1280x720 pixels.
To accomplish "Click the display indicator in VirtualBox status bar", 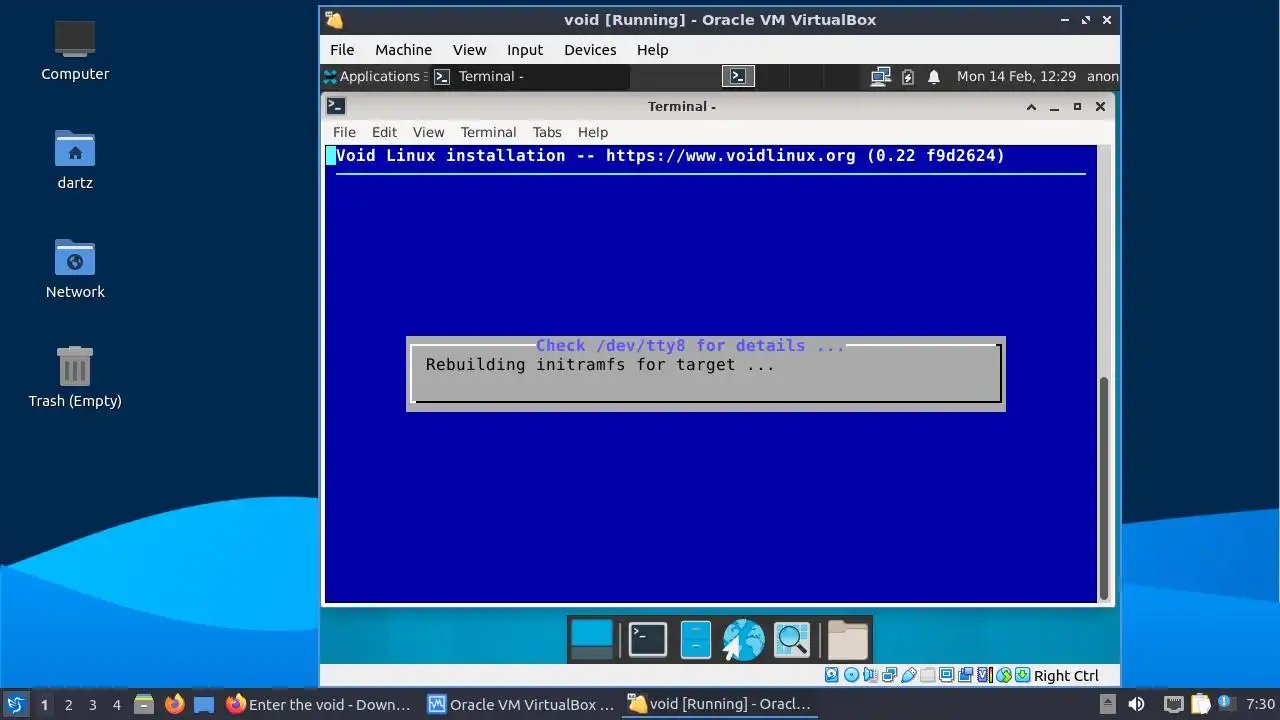I will pyautogui.click(x=947, y=675).
